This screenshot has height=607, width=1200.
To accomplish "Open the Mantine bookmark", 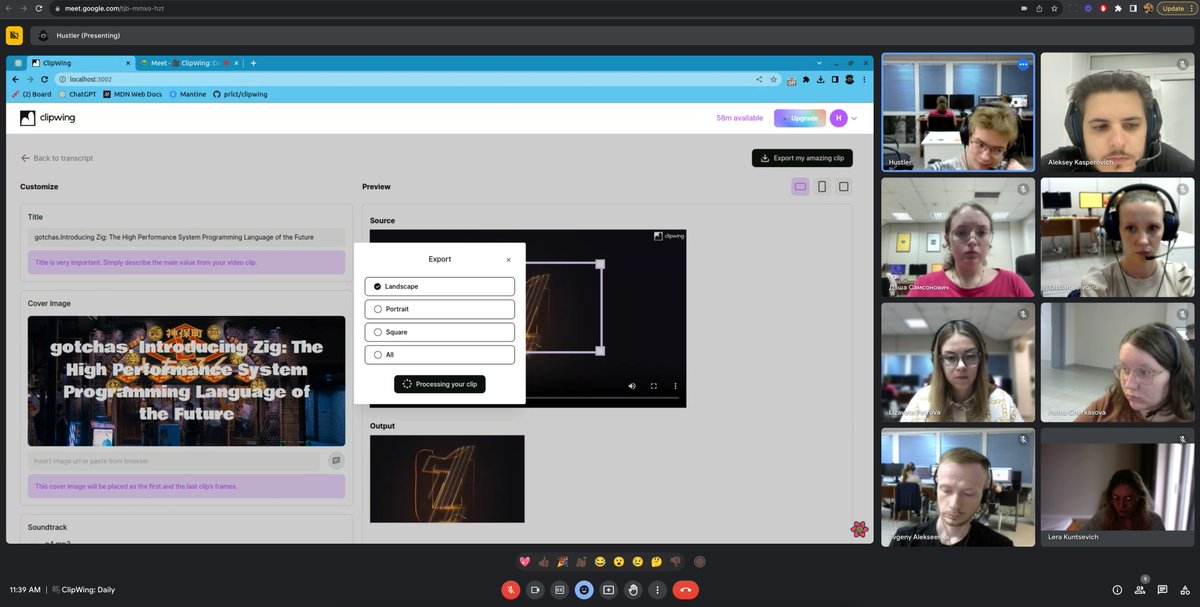I will [188, 94].
